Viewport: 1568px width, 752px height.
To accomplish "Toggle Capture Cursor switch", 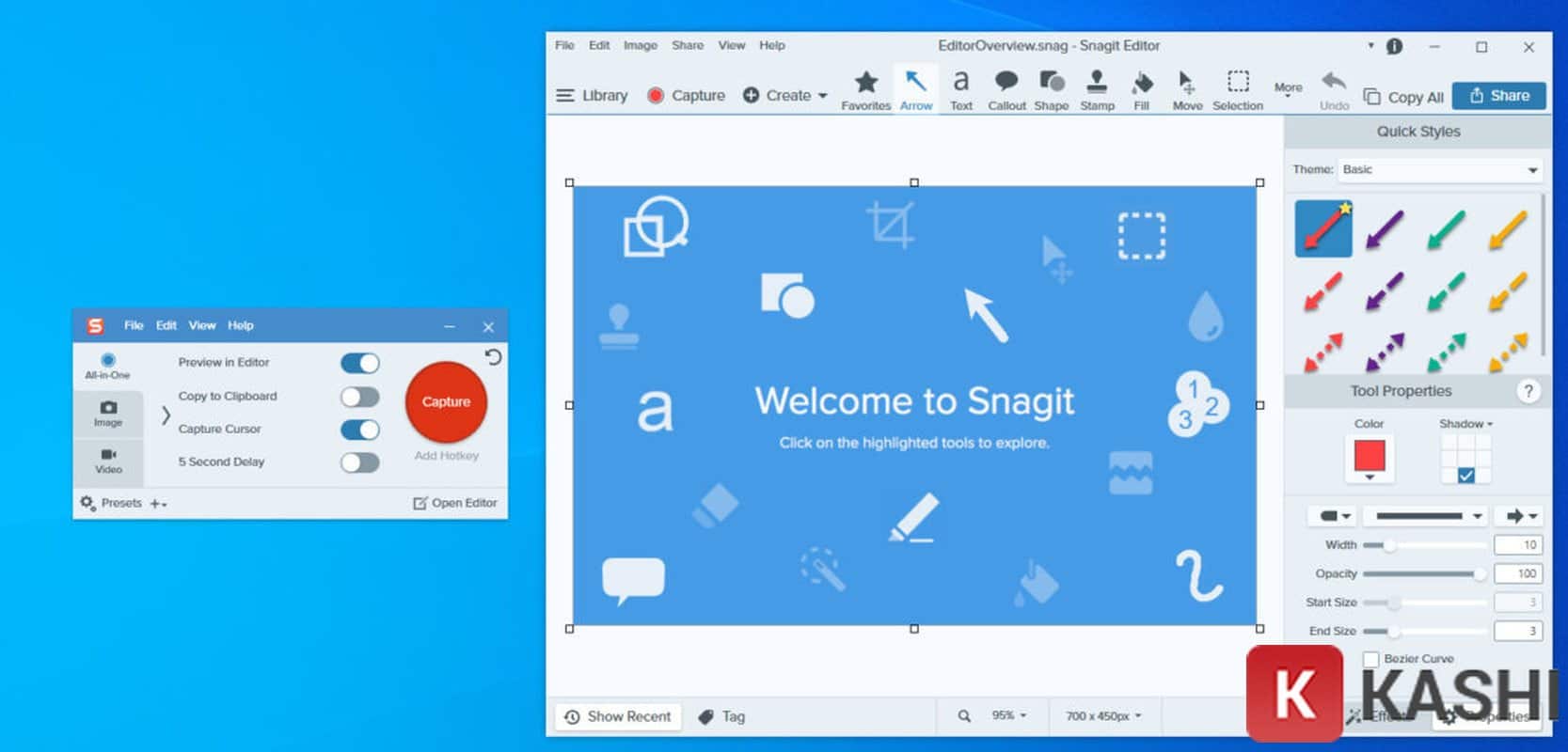I will [359, 430].
